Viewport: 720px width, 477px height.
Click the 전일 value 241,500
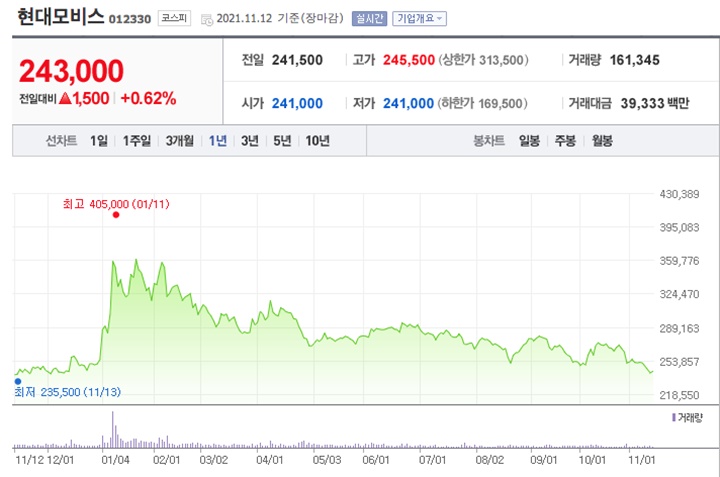pos(297,60)
